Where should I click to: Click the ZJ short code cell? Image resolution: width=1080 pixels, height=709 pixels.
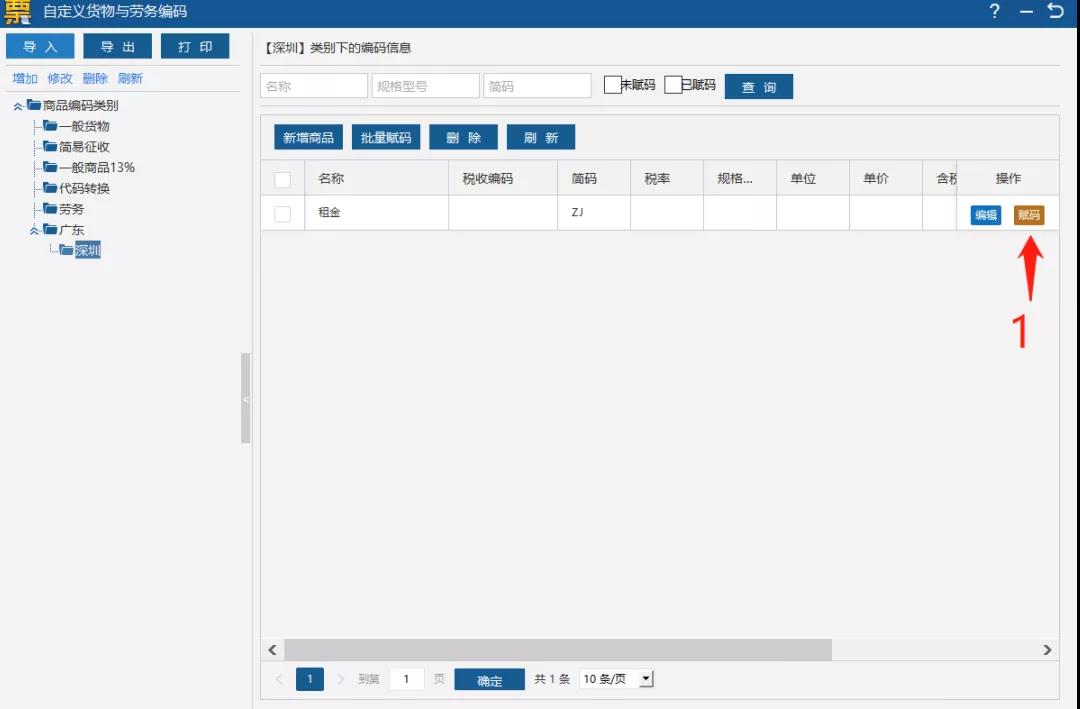point(594,212)
